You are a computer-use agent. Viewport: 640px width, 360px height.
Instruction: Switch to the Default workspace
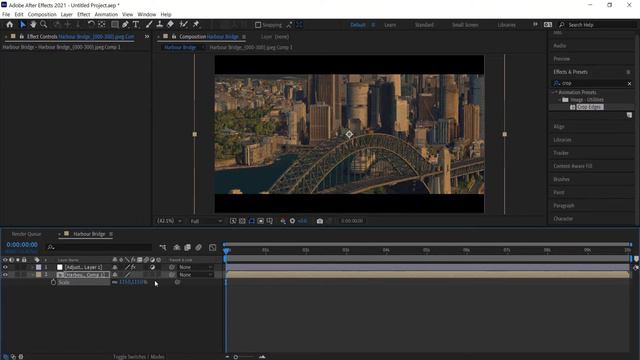(x=358, y=25)
